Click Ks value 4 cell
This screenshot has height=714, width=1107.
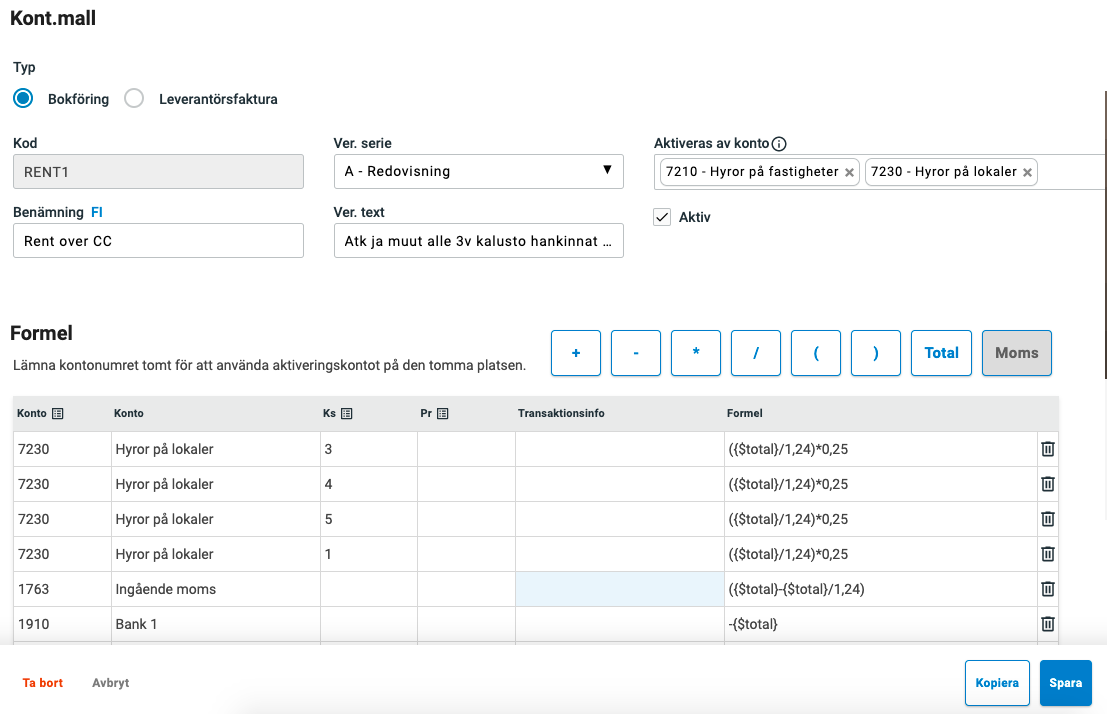pyautogui.click(x=369, y=484)
